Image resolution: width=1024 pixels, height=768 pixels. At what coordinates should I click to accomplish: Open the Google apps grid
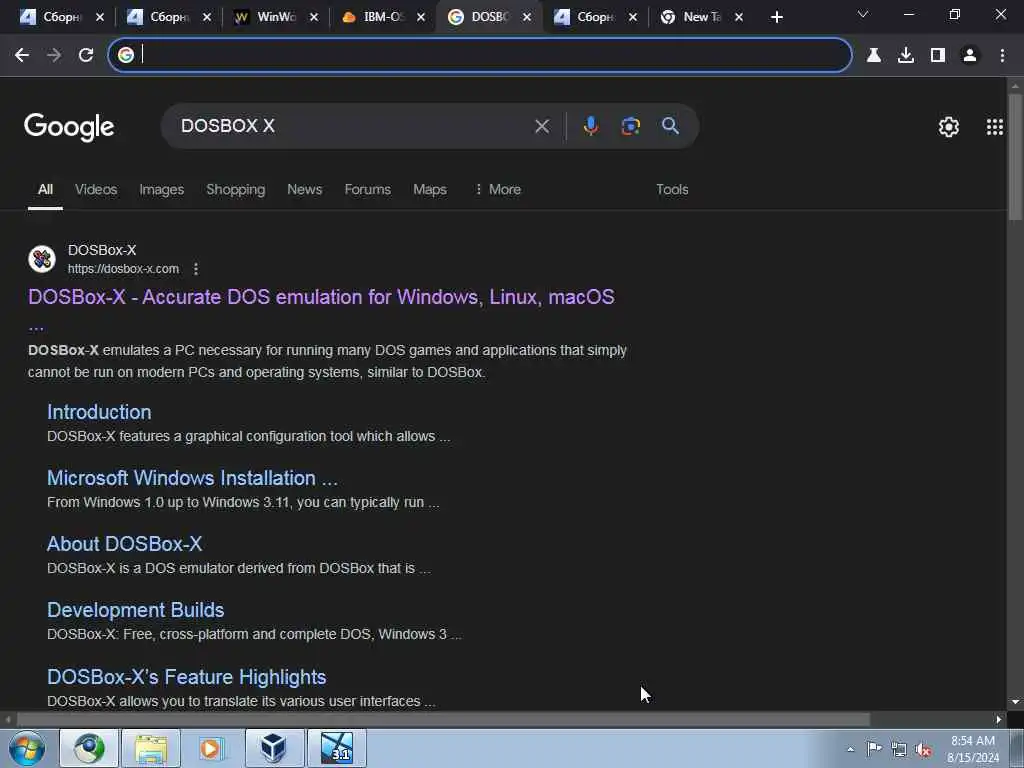(995, 127)
